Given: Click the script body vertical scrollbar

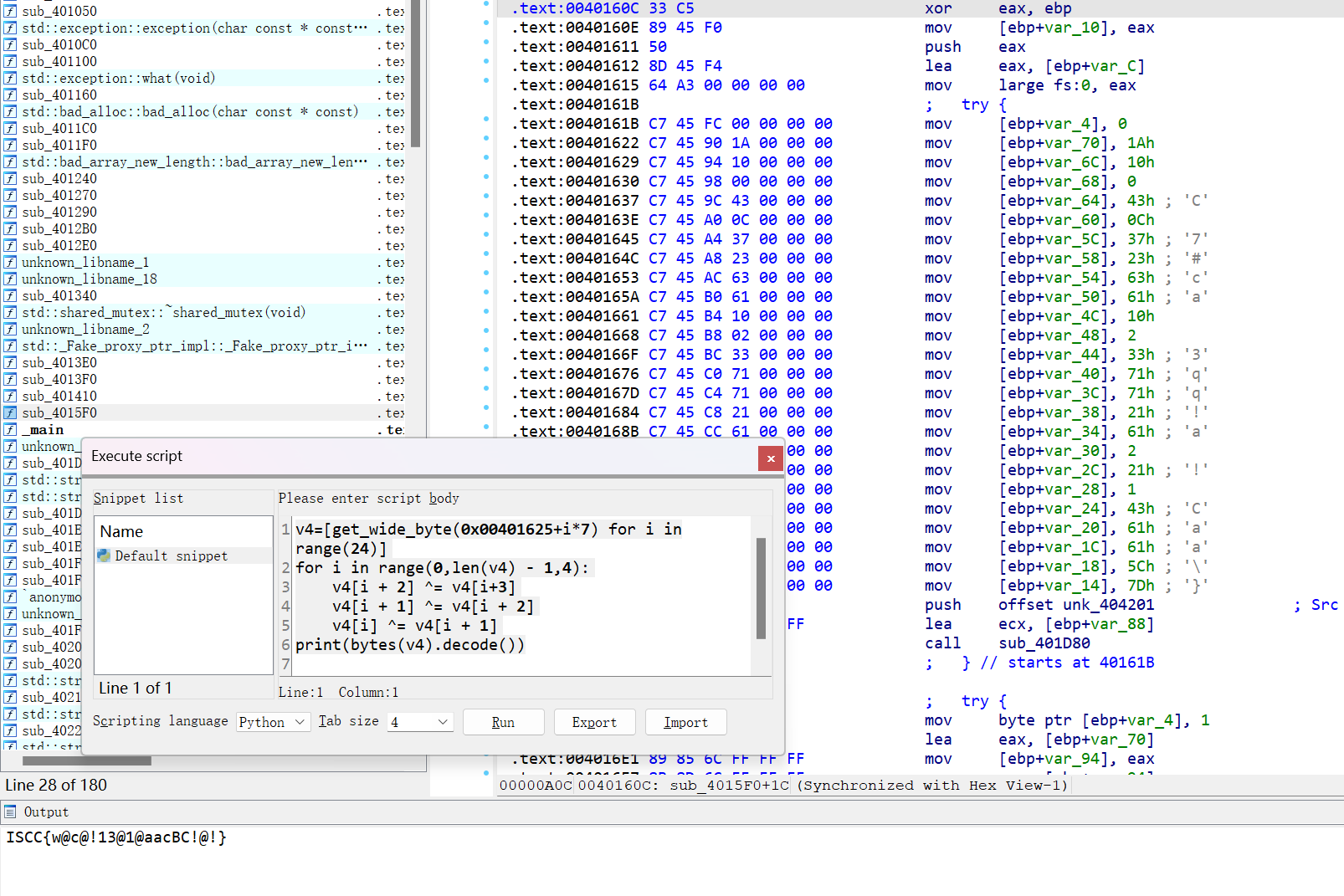Looking at the screenshot, I should pyautogui.click(x=761, y=588).
